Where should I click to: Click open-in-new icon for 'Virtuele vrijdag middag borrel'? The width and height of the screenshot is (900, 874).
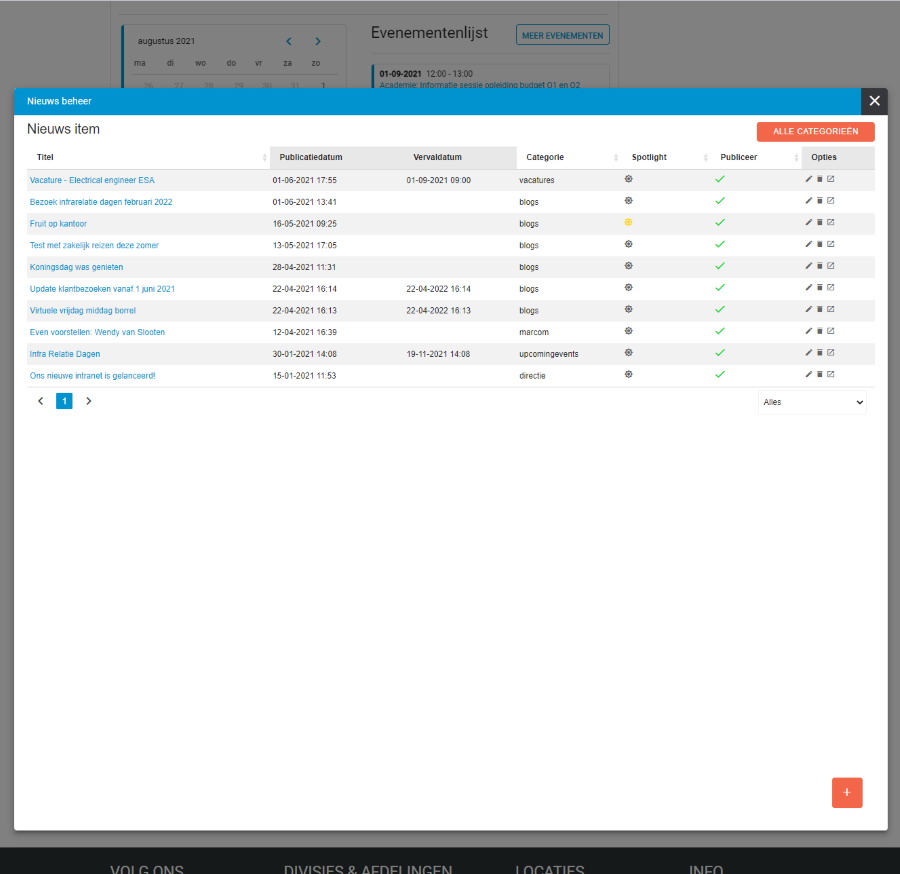pos(830,310)
